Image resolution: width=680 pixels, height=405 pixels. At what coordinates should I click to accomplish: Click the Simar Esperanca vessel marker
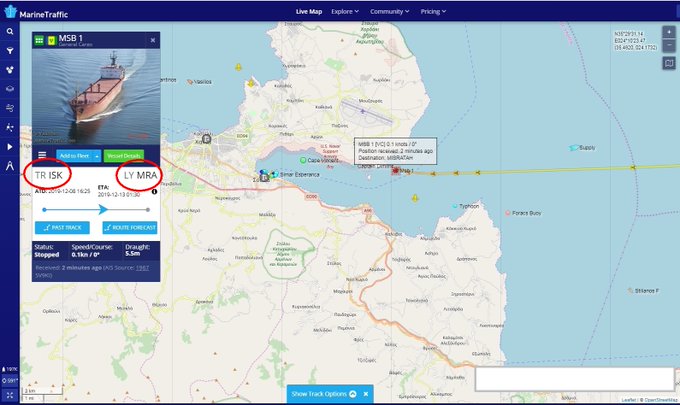(274, 174)
